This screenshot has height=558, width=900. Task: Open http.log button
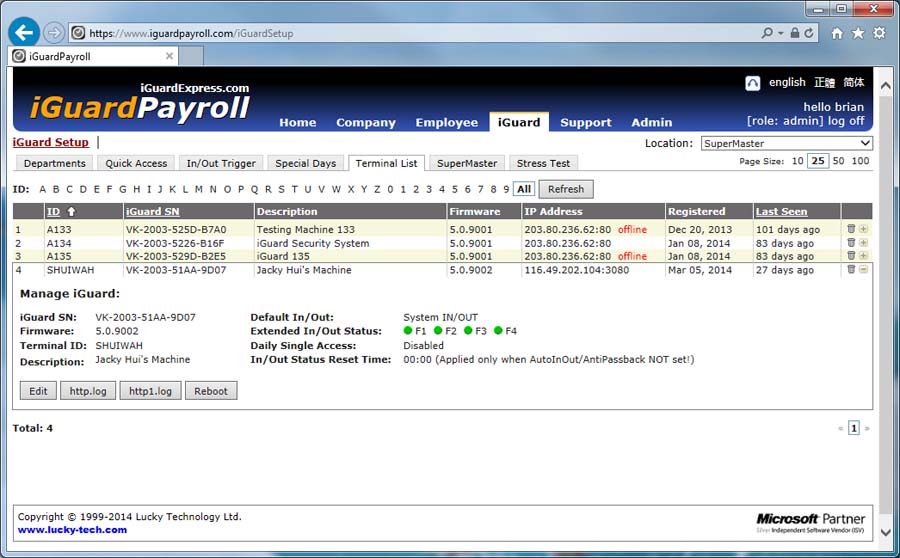tap(88, 391)
